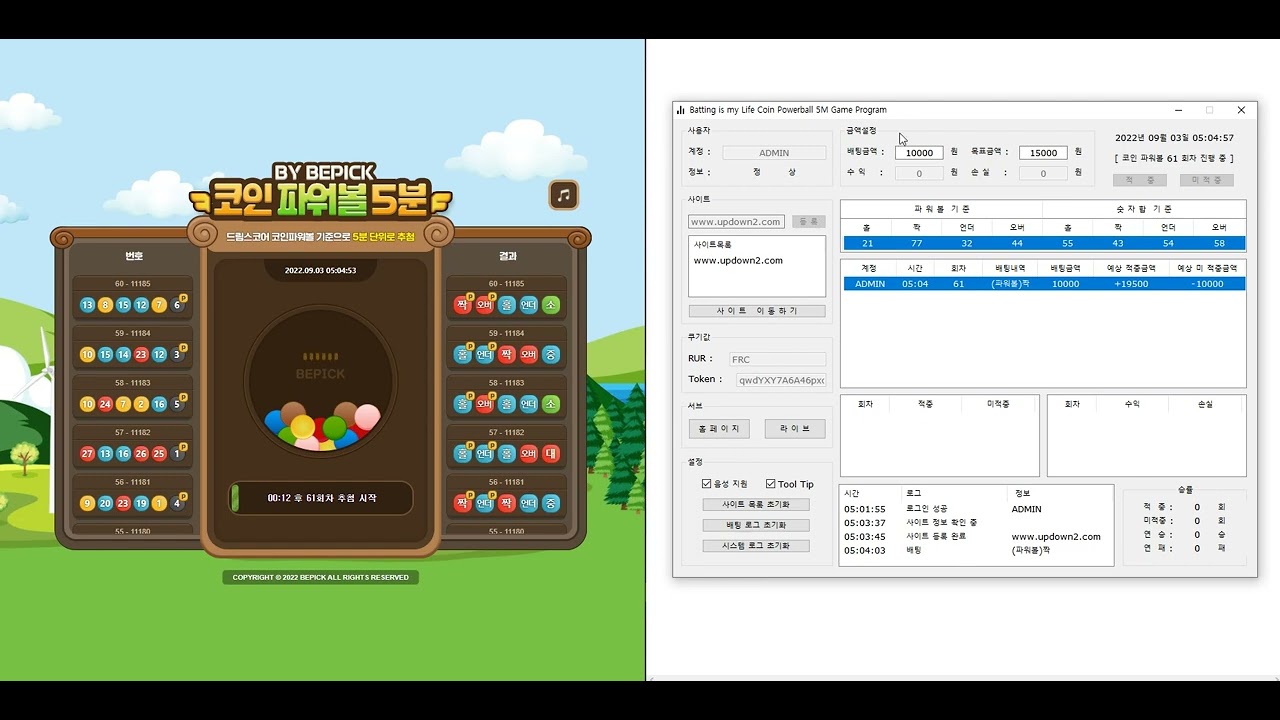1280x720 pixels.
Task: Click green 소 result badge in round 60-11185
Action: coord(551,305)
